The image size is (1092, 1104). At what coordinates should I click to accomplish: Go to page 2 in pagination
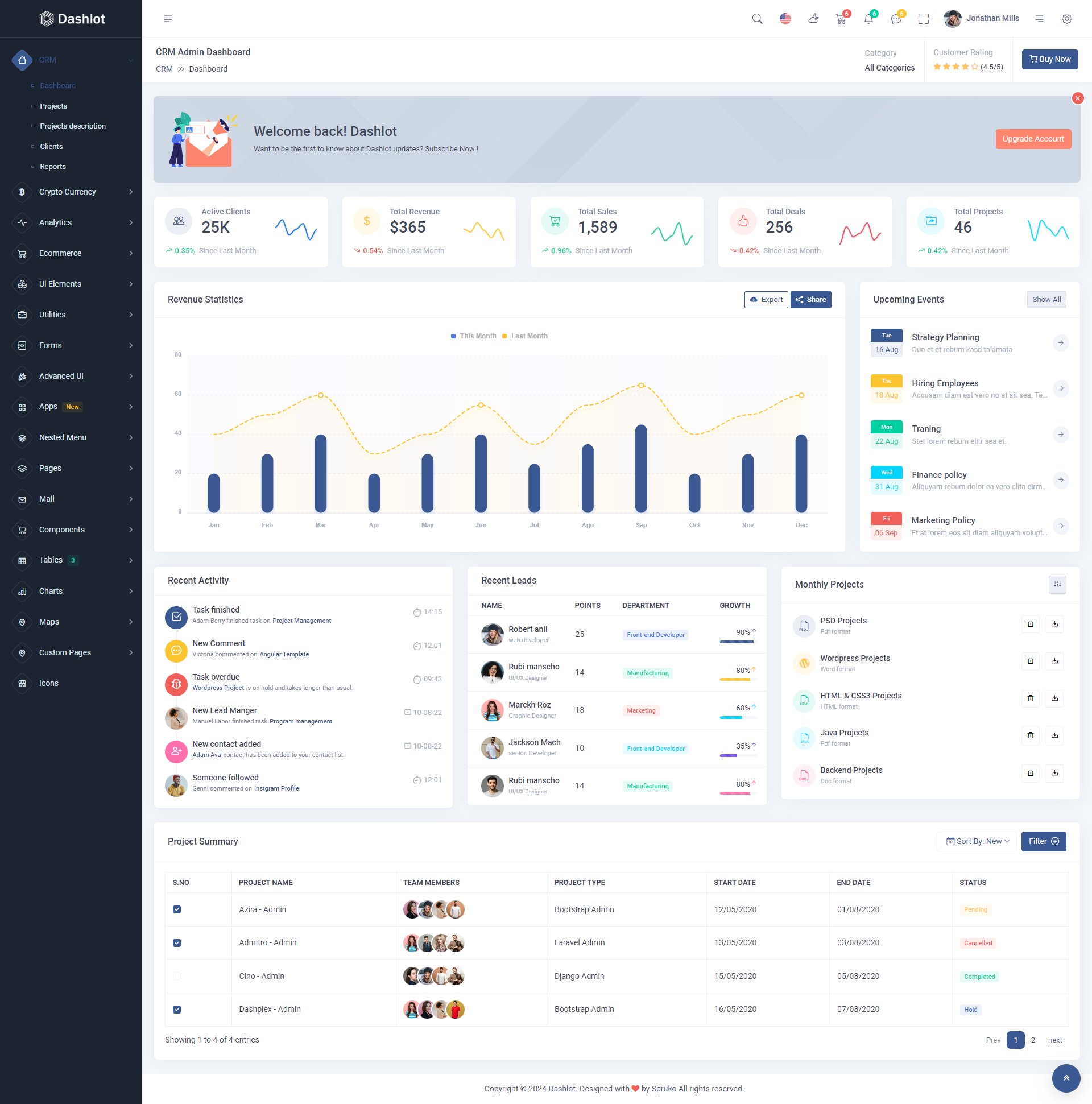(x=1033, y=1040)
